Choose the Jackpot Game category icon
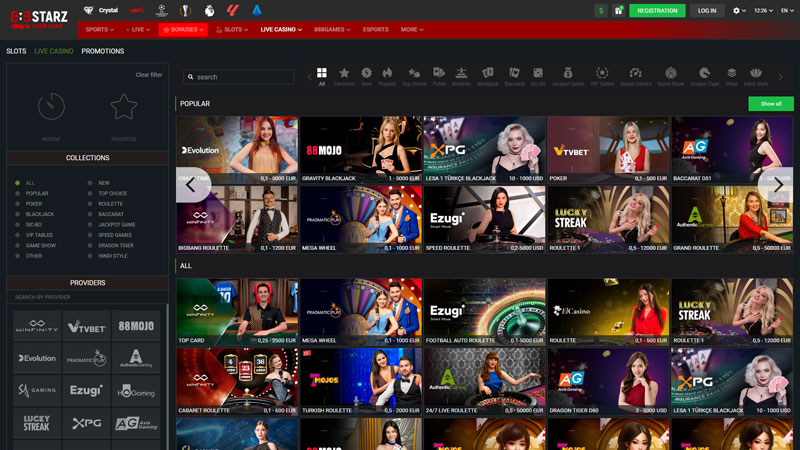800x450 pixels. pos(567,76)
